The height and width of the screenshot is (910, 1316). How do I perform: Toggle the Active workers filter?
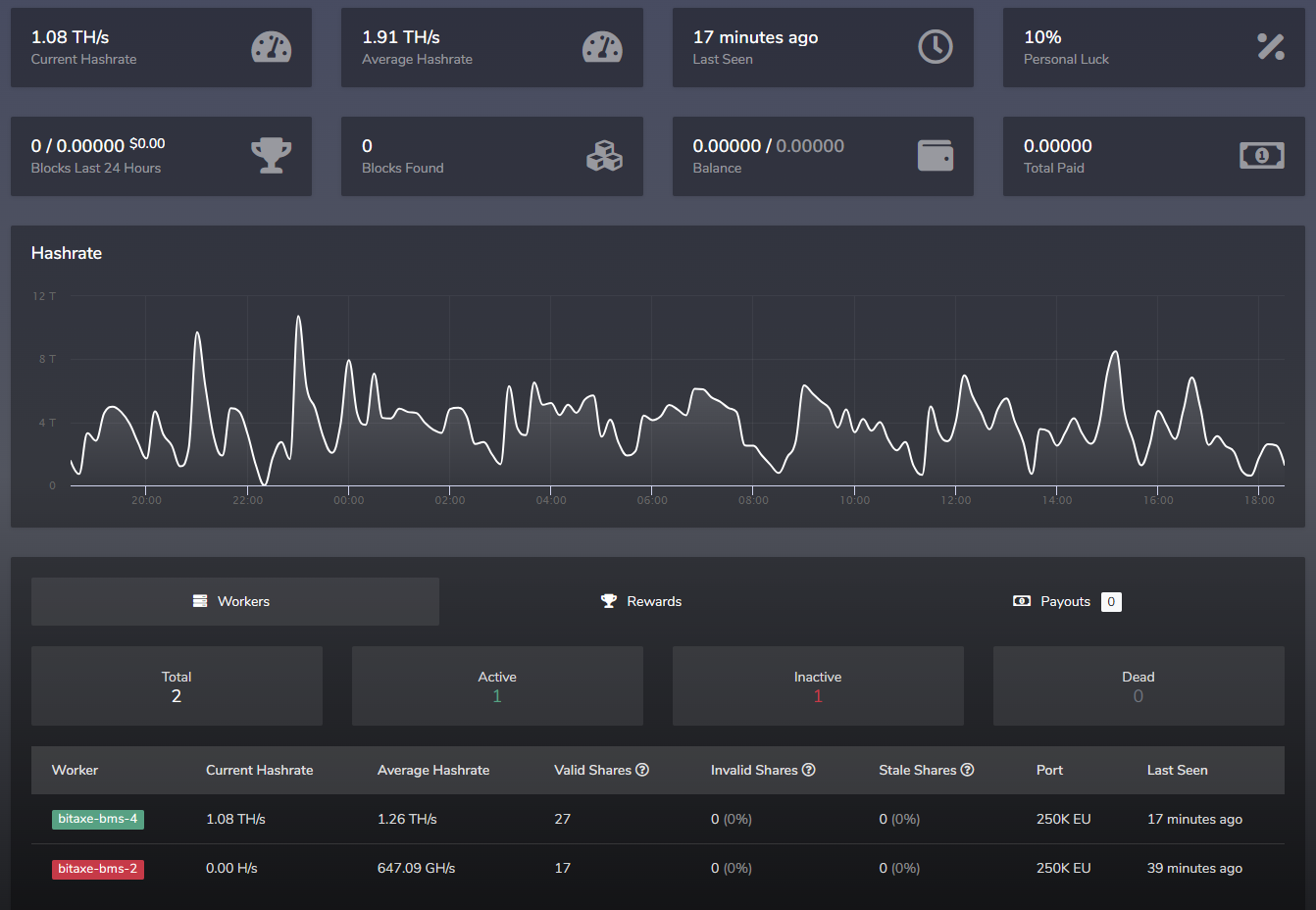(497, 685)
